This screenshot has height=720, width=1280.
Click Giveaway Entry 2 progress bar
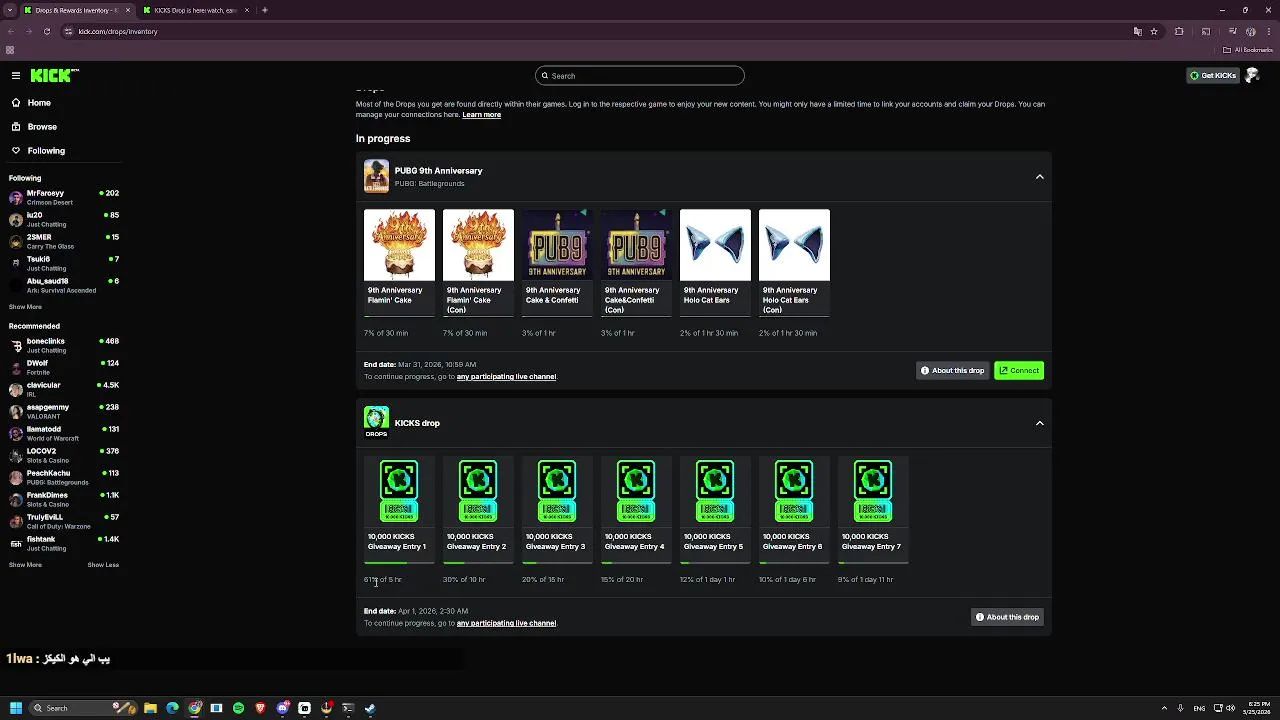pos(478,563)
